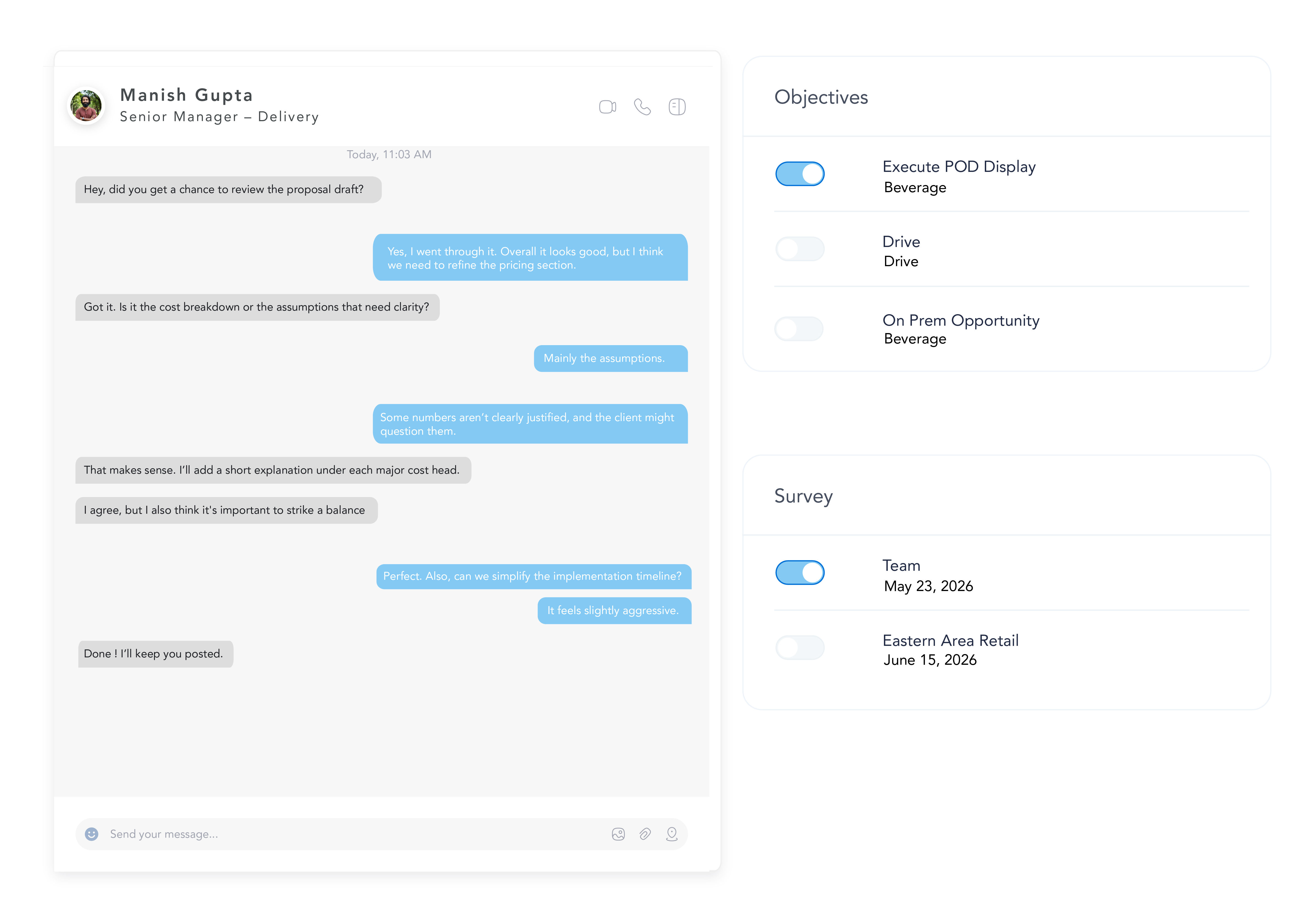Toggle the side panel layout icon
This screenshot has height=923, width=1316.
tap(677, 107)
